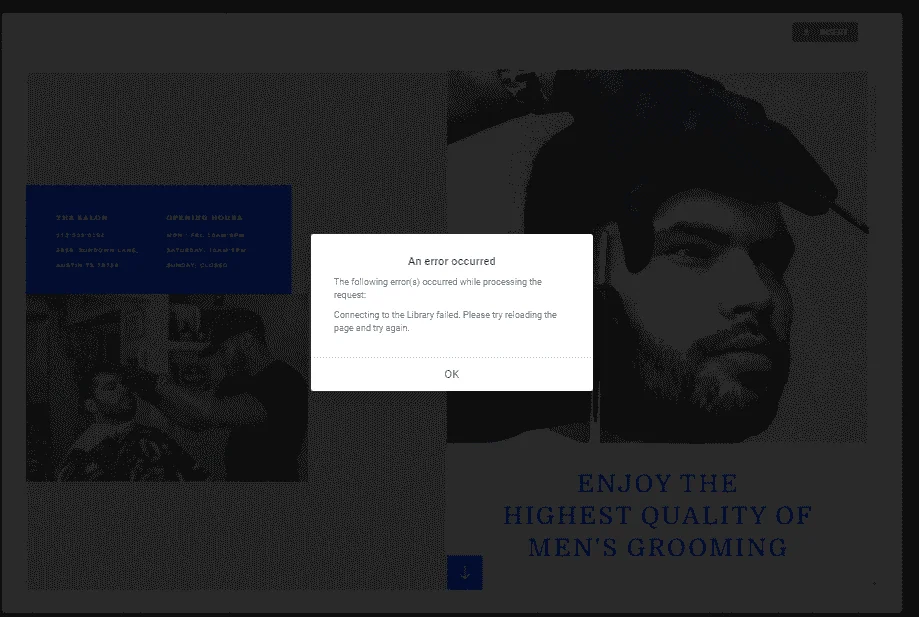Click the 'An error occurred' dialog title
The width and height of the screenshot is (919, 617).
pyautogui.click(x=451, y=261)
